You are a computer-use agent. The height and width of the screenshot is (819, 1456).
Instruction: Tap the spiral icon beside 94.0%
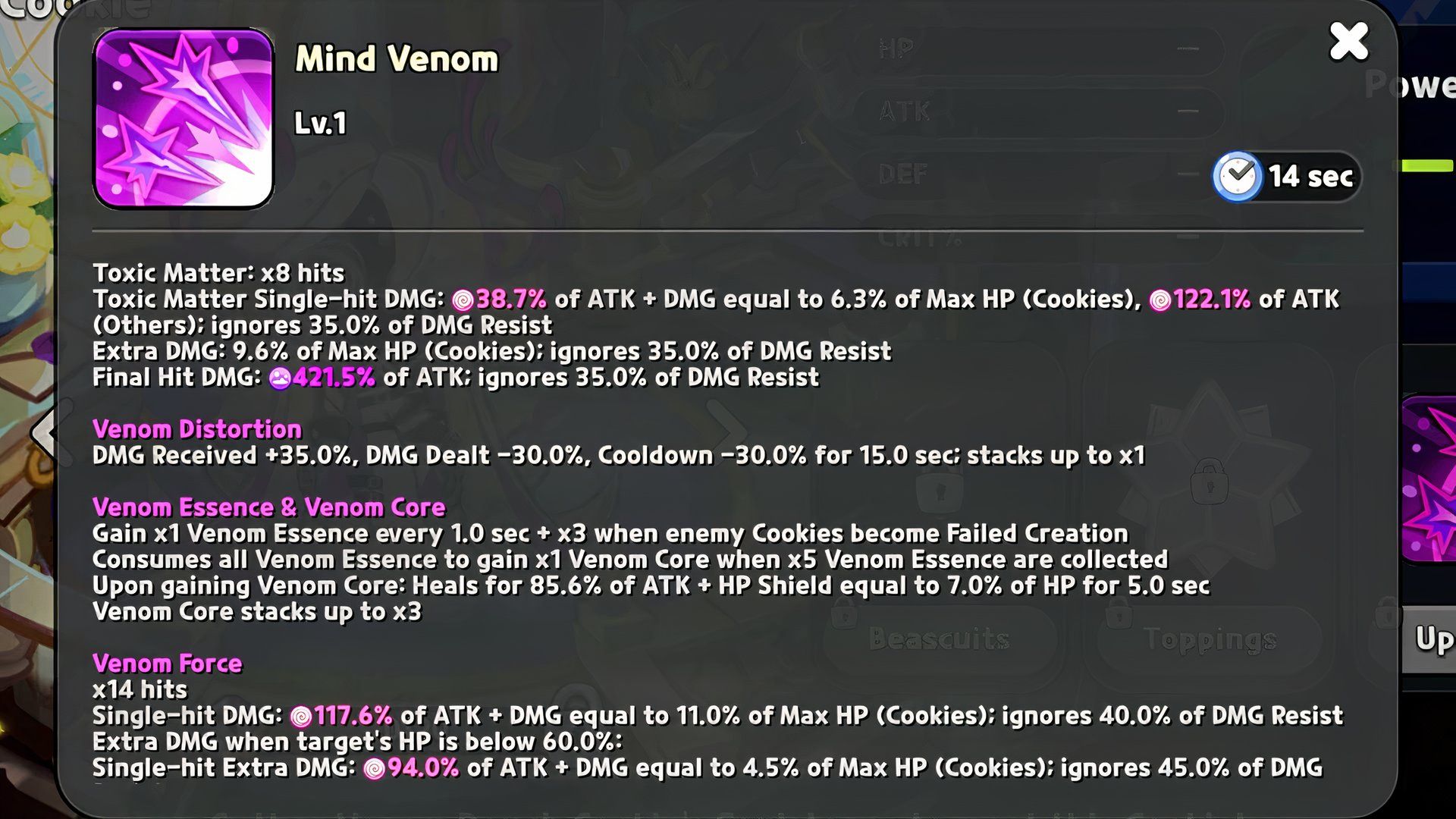(374, 768)
